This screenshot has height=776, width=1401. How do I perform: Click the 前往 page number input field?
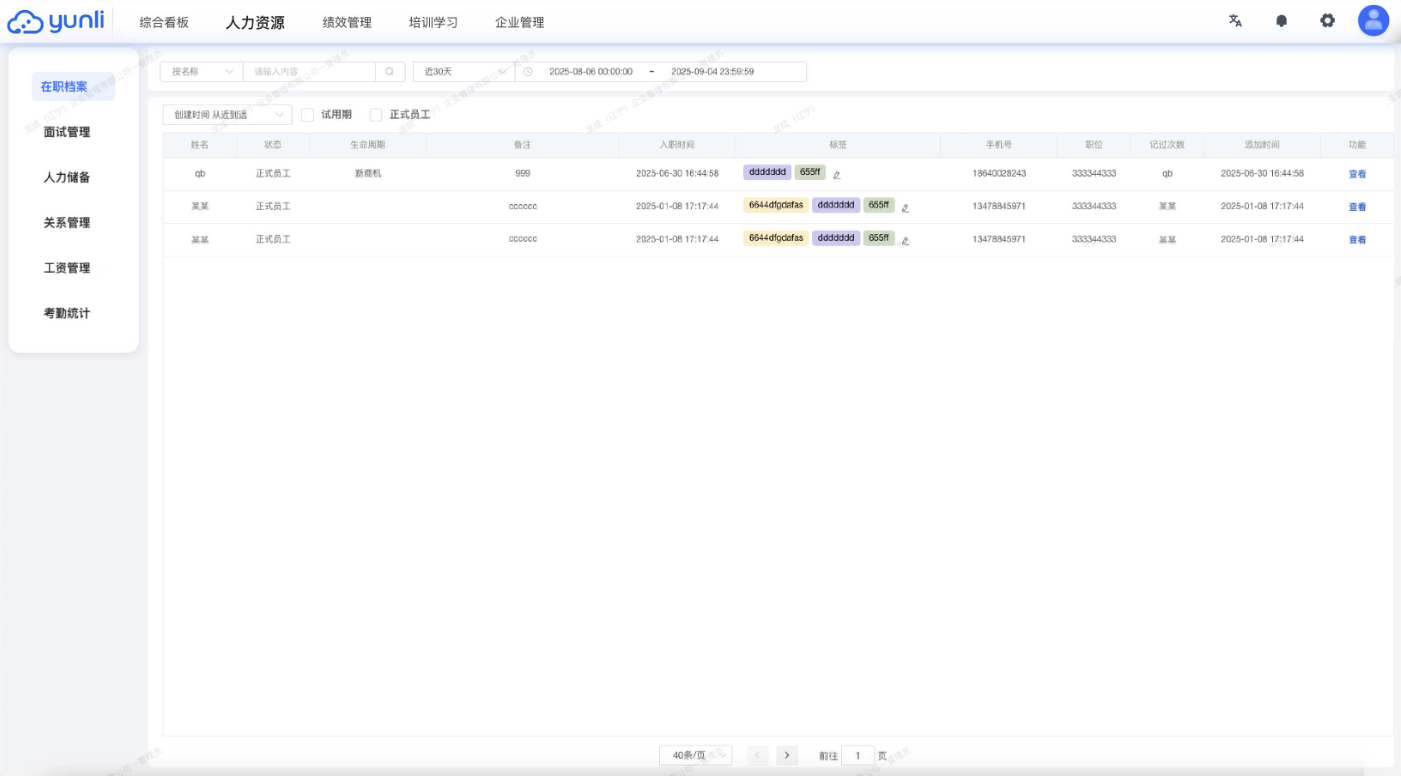click(858, 755)
